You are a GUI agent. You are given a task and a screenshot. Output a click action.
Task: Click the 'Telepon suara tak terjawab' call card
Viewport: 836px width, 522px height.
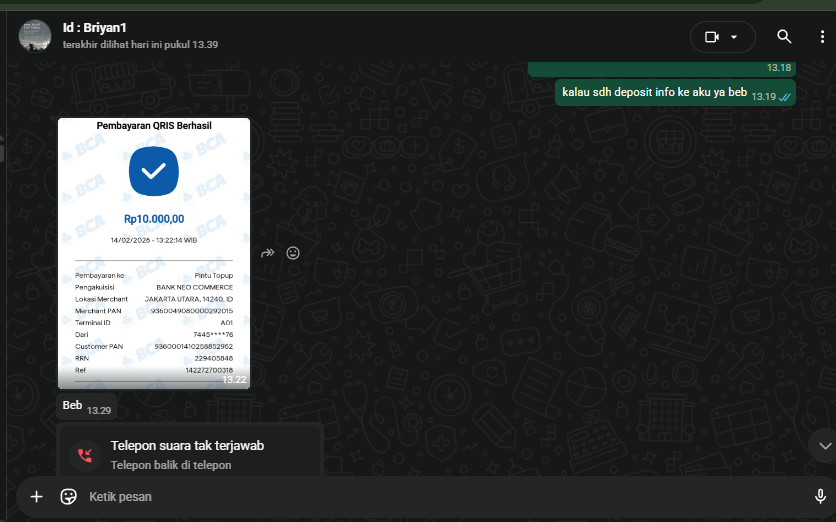tap(190, 451)
